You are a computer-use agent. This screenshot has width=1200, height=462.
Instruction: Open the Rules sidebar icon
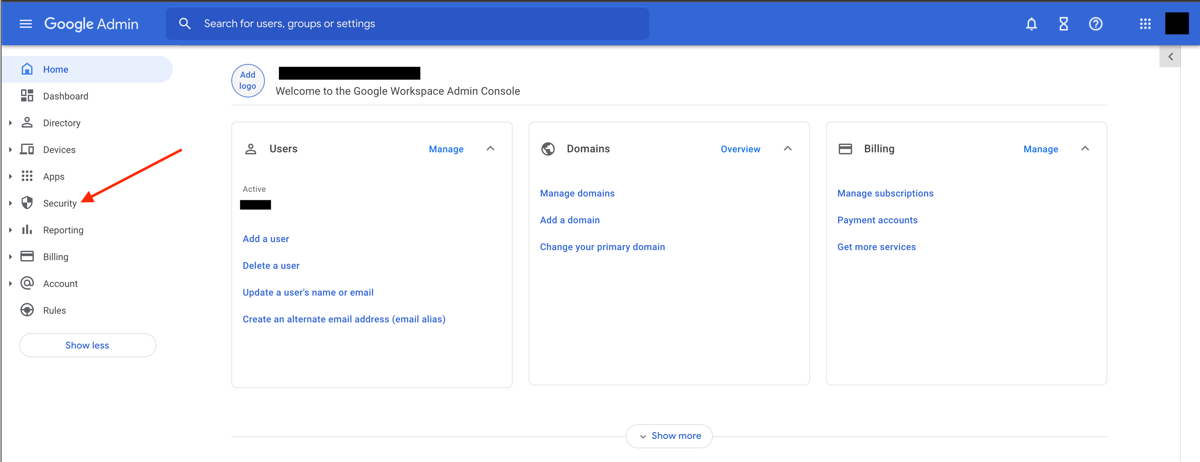(x=27, y=310)
